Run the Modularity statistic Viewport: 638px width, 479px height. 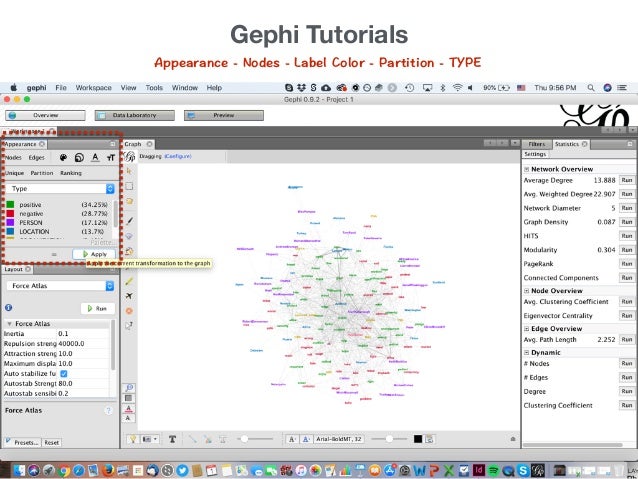pyautogui.click(x=627, y=249)
